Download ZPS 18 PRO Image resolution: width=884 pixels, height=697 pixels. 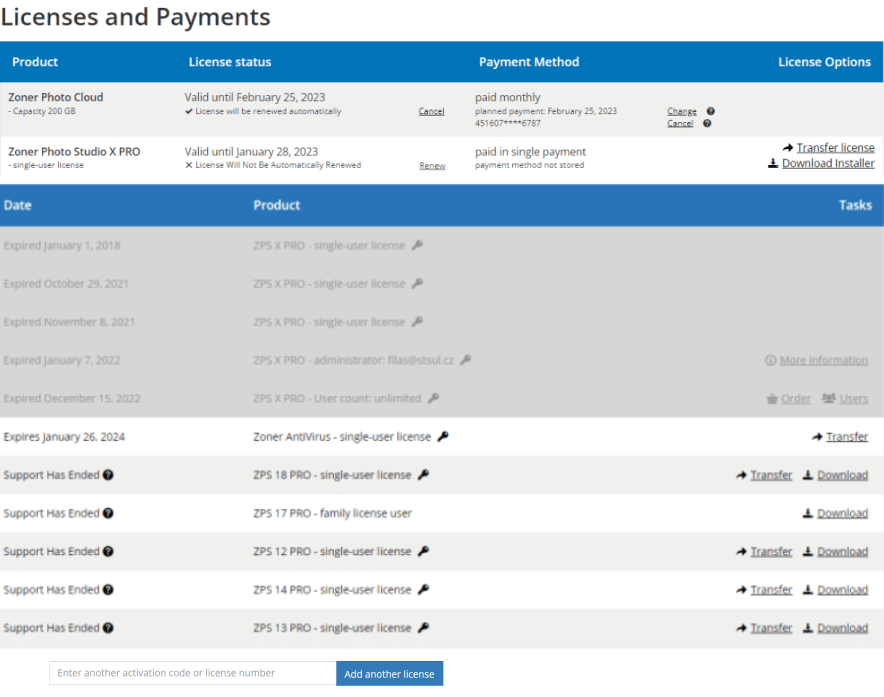tap(842, 475)
